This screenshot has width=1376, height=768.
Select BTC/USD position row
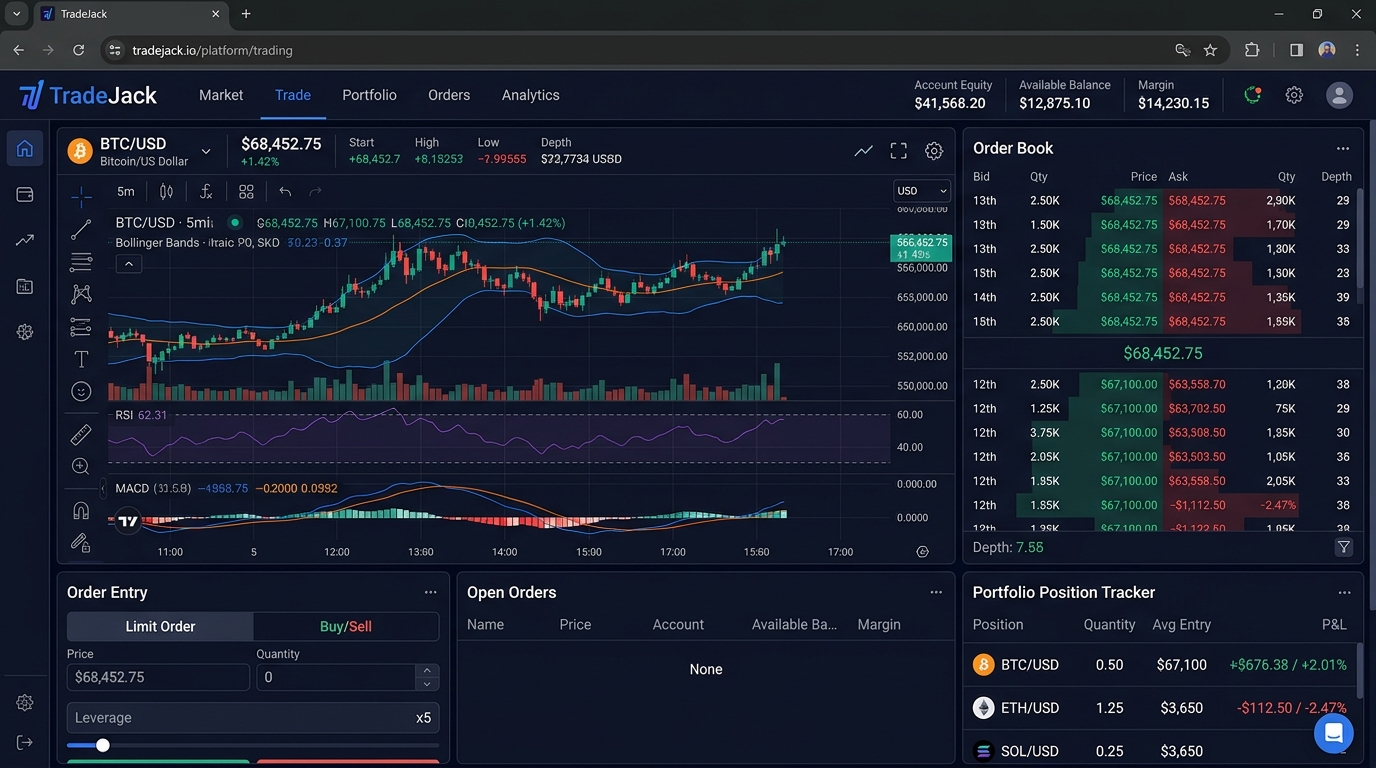pos(1162,665)
